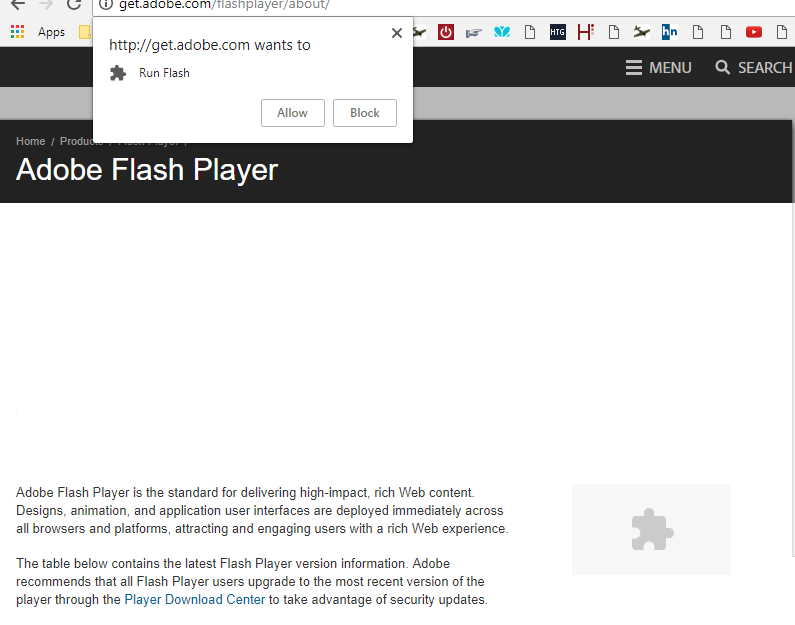Open the page bookmark between H and airplane
The width and height of the screenshot is (795, 625).
613,32
